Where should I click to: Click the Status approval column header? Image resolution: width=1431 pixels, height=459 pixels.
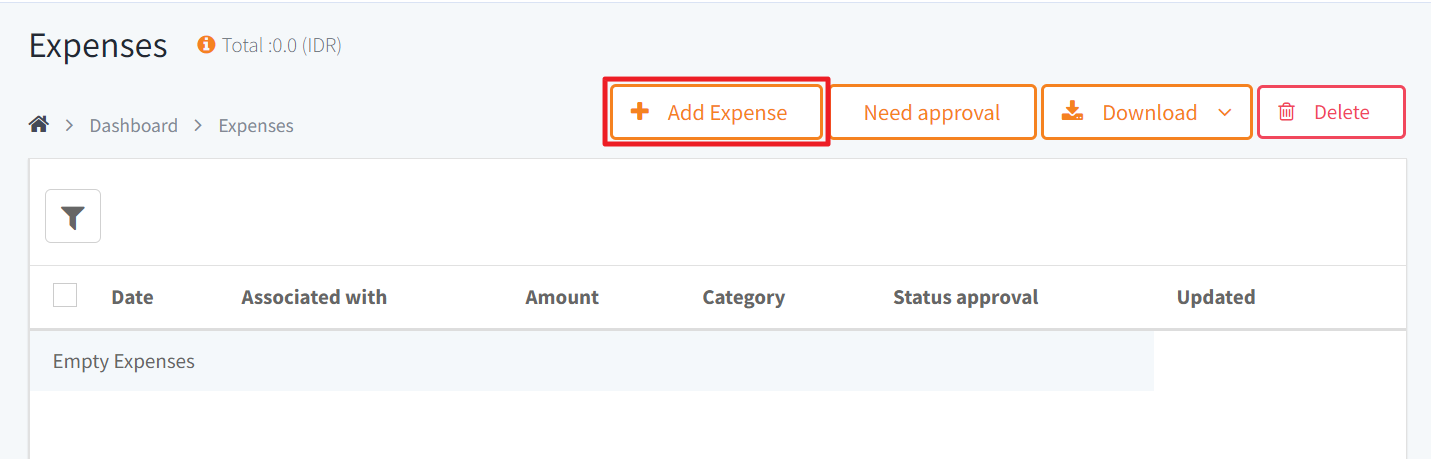pyautogui.click(x=966, y=297)
